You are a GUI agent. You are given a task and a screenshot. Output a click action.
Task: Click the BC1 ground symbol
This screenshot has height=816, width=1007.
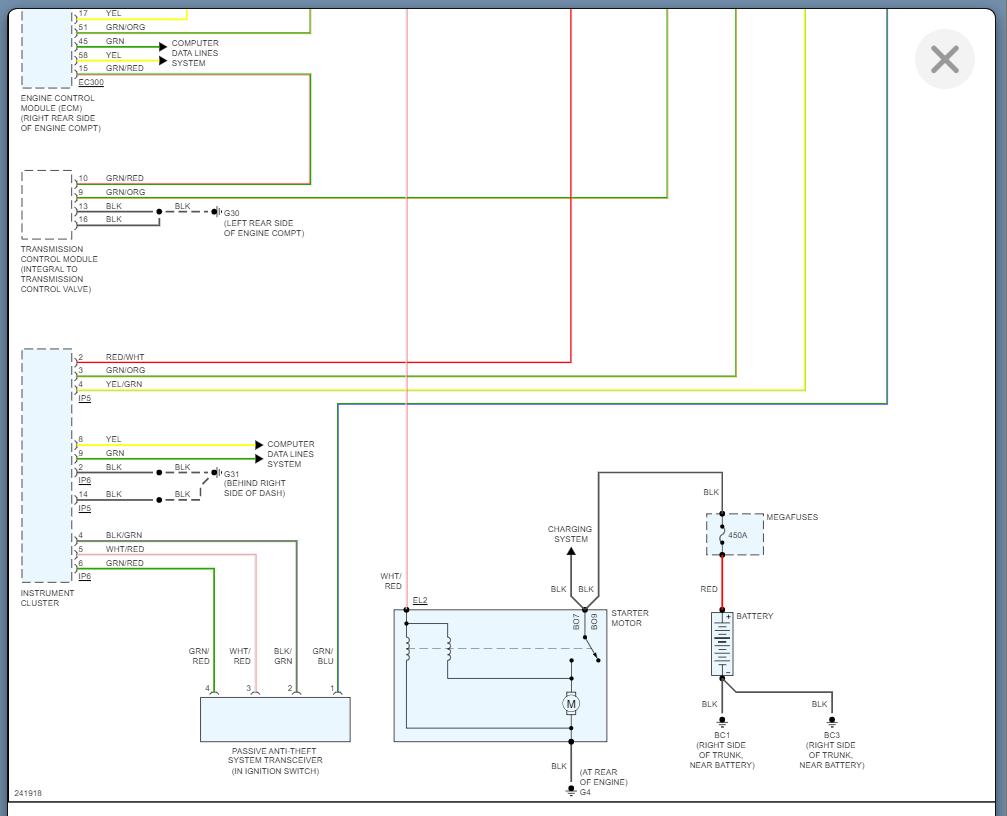pyautogui.click(x=722, y=722)
